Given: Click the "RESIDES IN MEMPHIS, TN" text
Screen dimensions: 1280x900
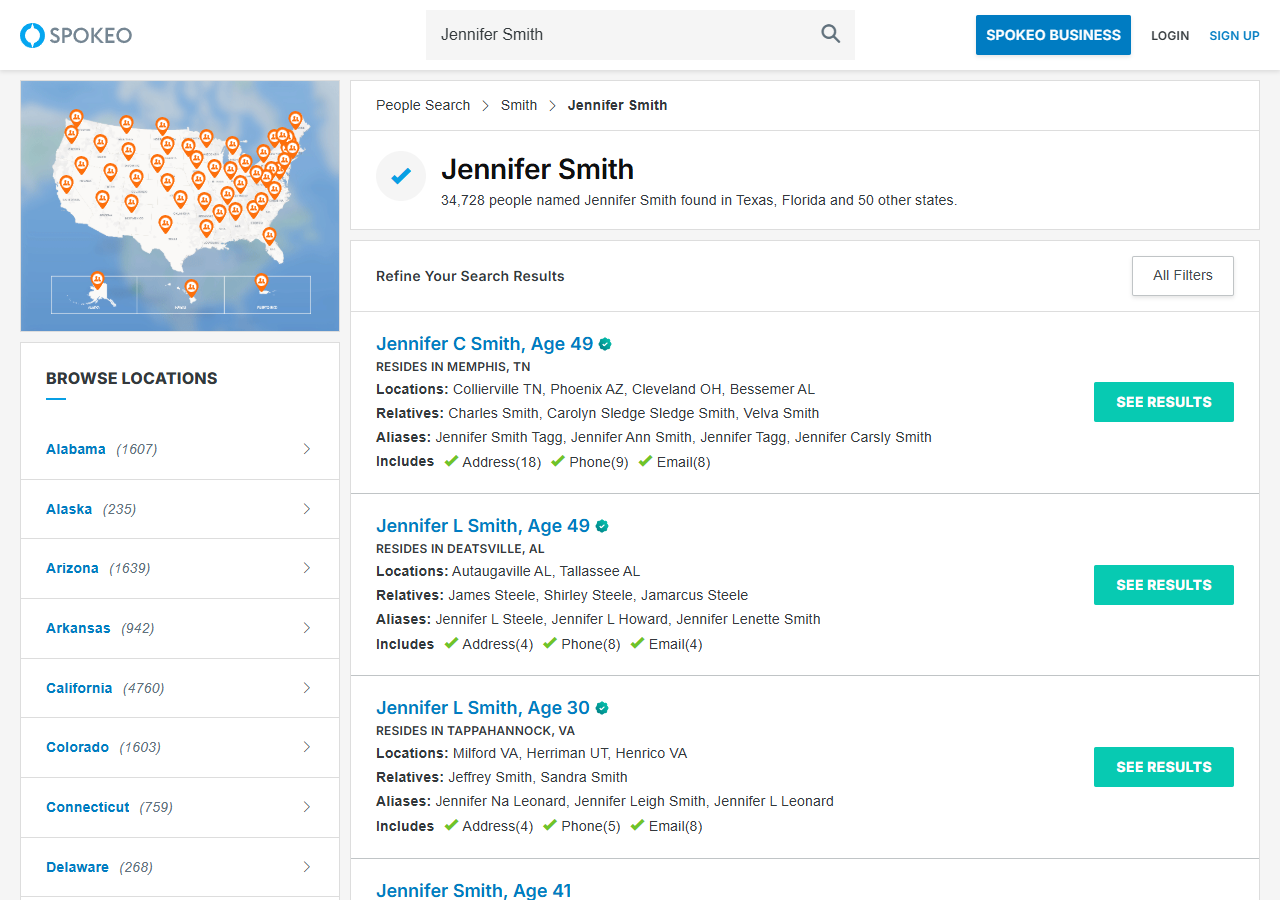Looking at the screenshot, I should tap(453, 367).
